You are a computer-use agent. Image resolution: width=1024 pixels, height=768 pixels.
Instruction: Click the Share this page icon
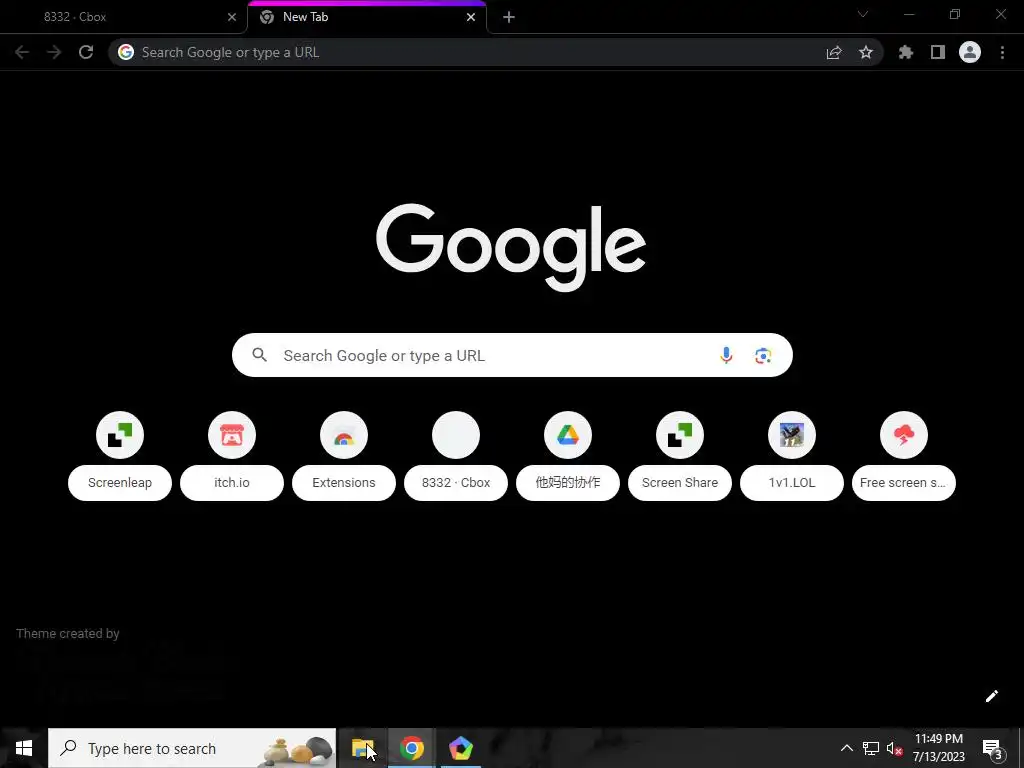click(834, 53)
